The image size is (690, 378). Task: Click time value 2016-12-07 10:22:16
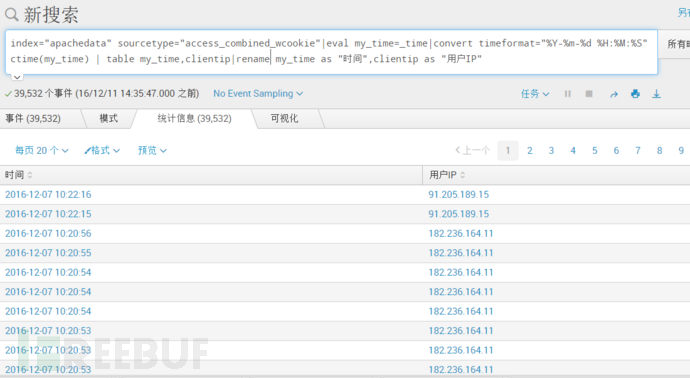tap(48, 195)
